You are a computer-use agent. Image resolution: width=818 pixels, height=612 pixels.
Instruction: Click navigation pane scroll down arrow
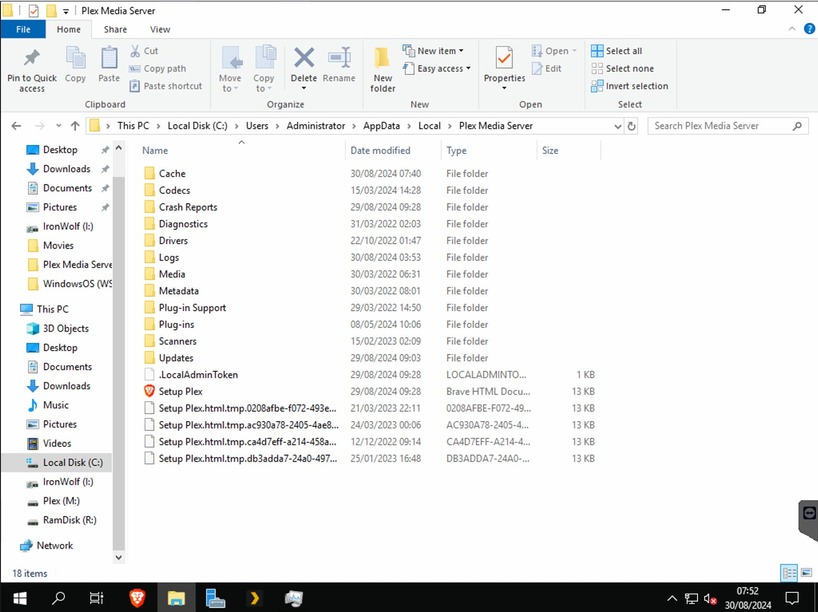(x=118, y=557)
